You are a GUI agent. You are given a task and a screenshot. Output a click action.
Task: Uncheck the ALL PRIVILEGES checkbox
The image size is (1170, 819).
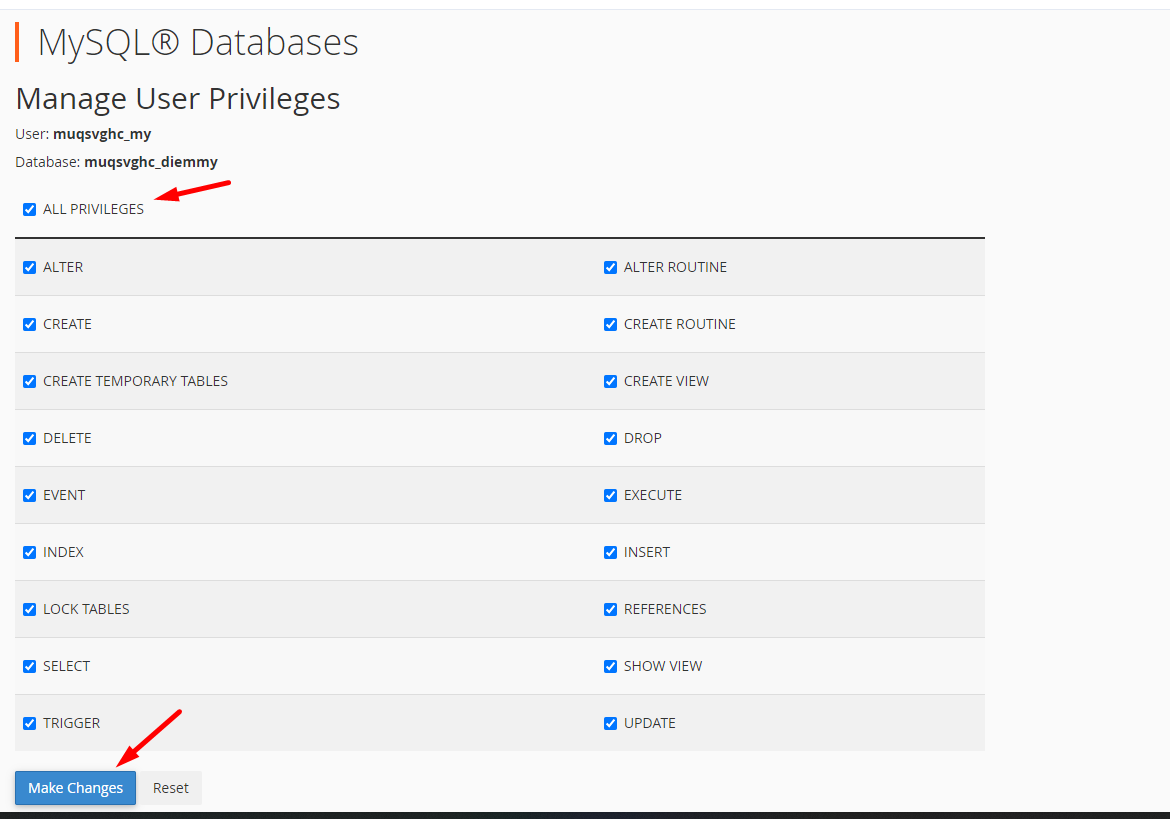(x=30, y=210)
